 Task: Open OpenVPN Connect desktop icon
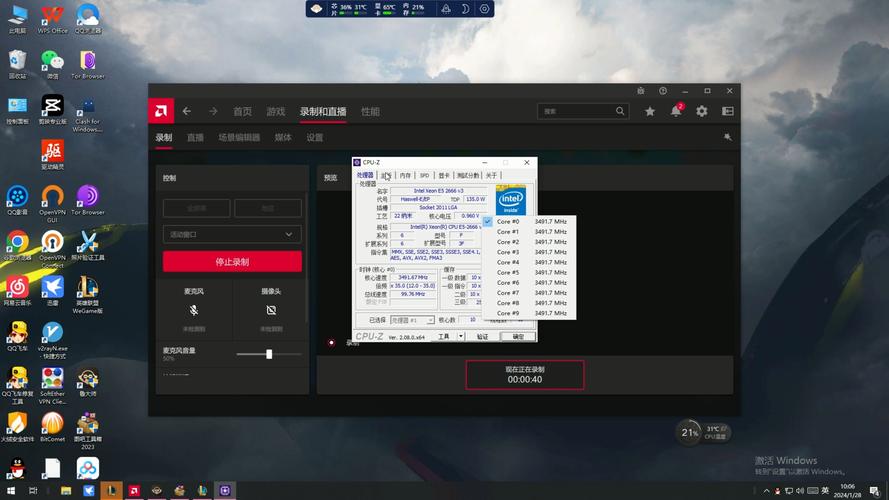point(52,249)
